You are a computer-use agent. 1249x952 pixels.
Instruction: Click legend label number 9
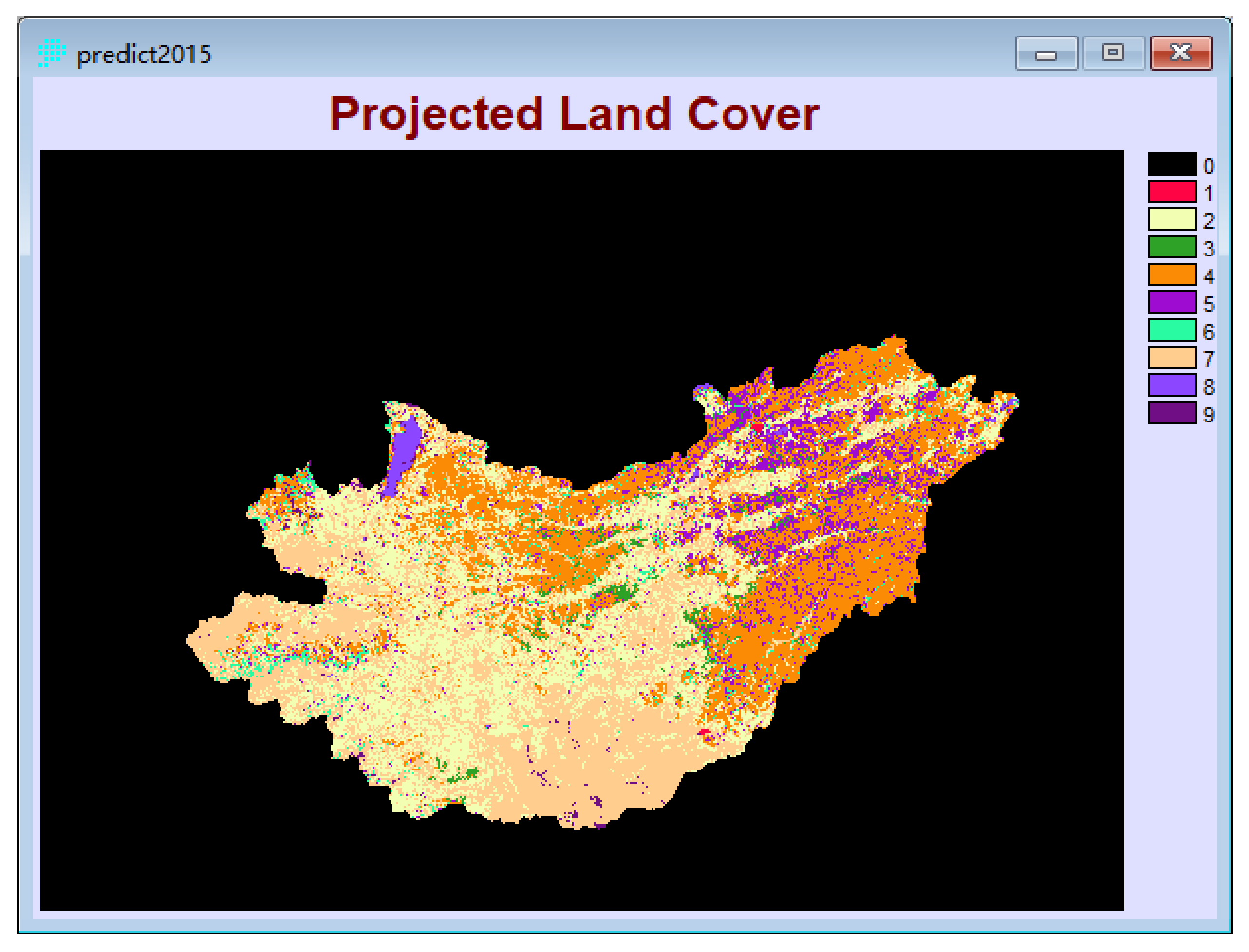pos(1208,415)
